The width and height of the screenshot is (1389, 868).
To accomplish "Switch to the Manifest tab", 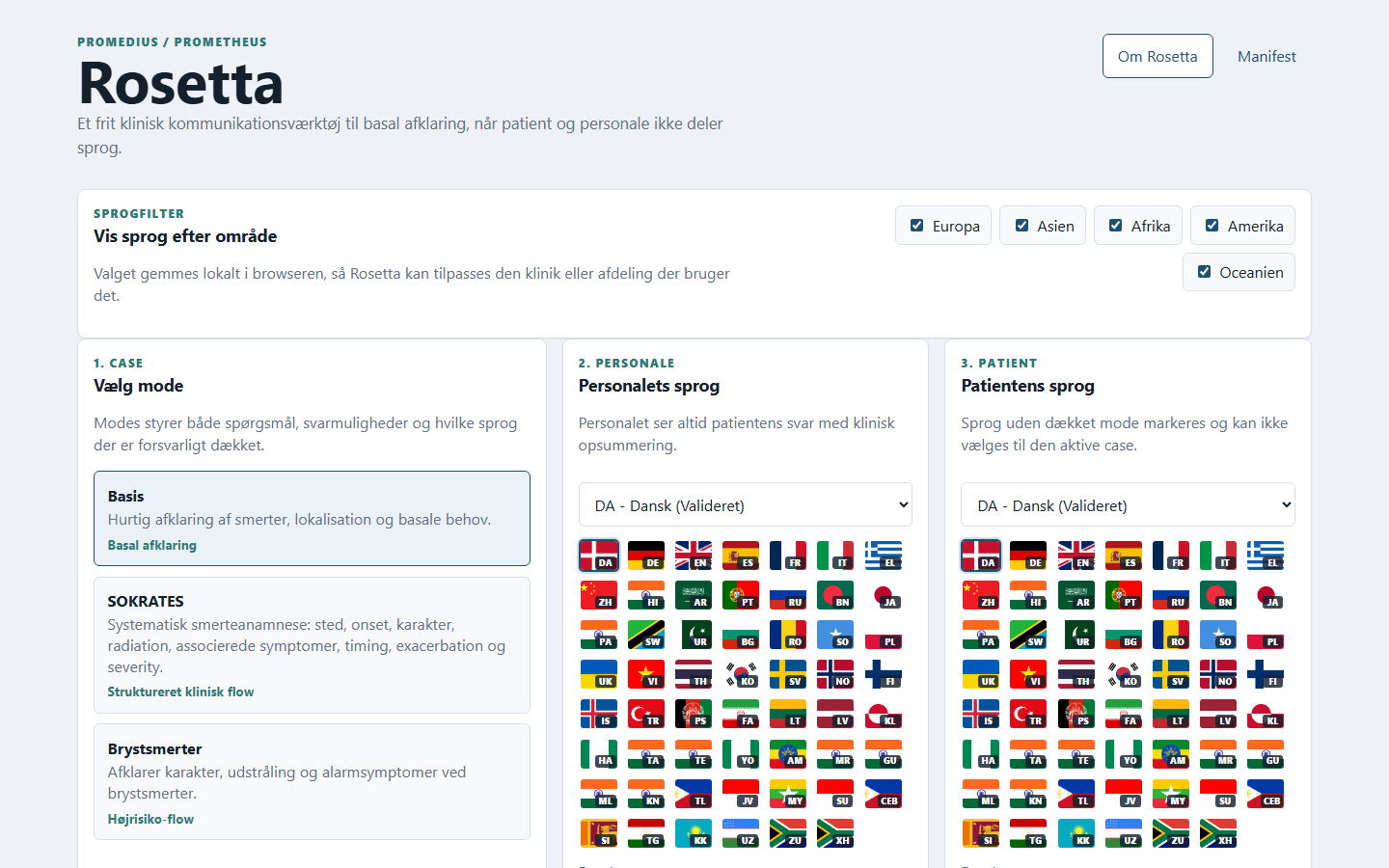I will point(1266,56).
